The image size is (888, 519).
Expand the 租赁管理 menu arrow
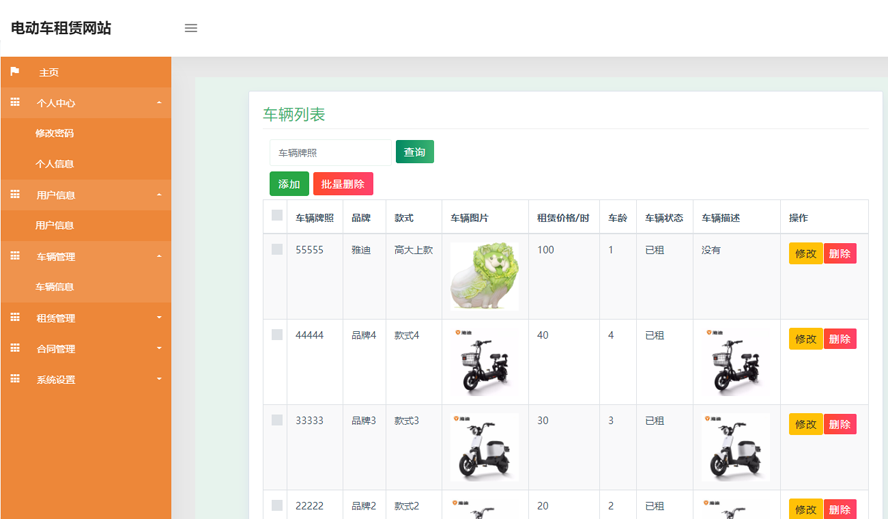click(159, 317)
